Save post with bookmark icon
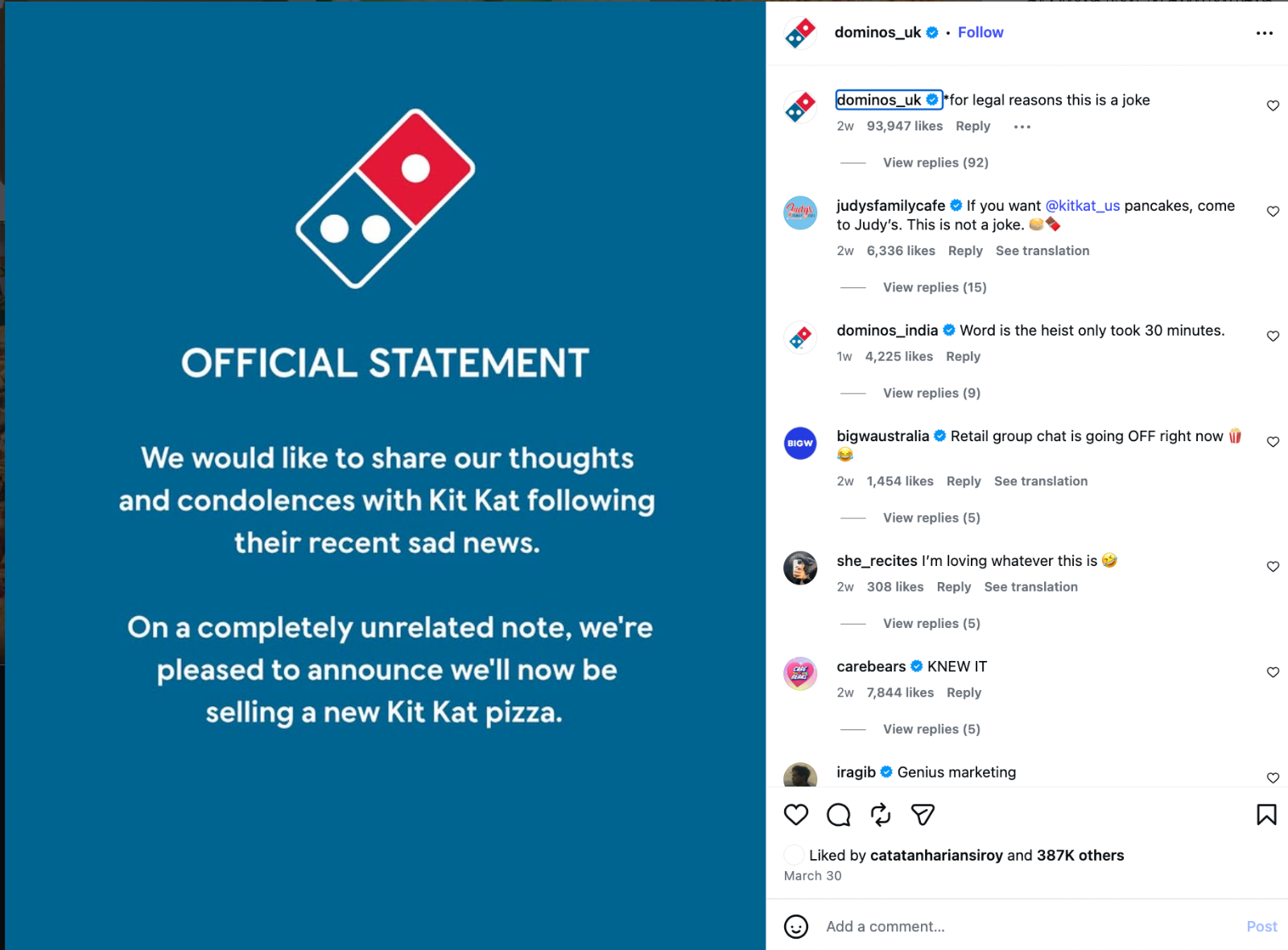The height and width of the screenshot is (950, 1288). (1266, 815)
